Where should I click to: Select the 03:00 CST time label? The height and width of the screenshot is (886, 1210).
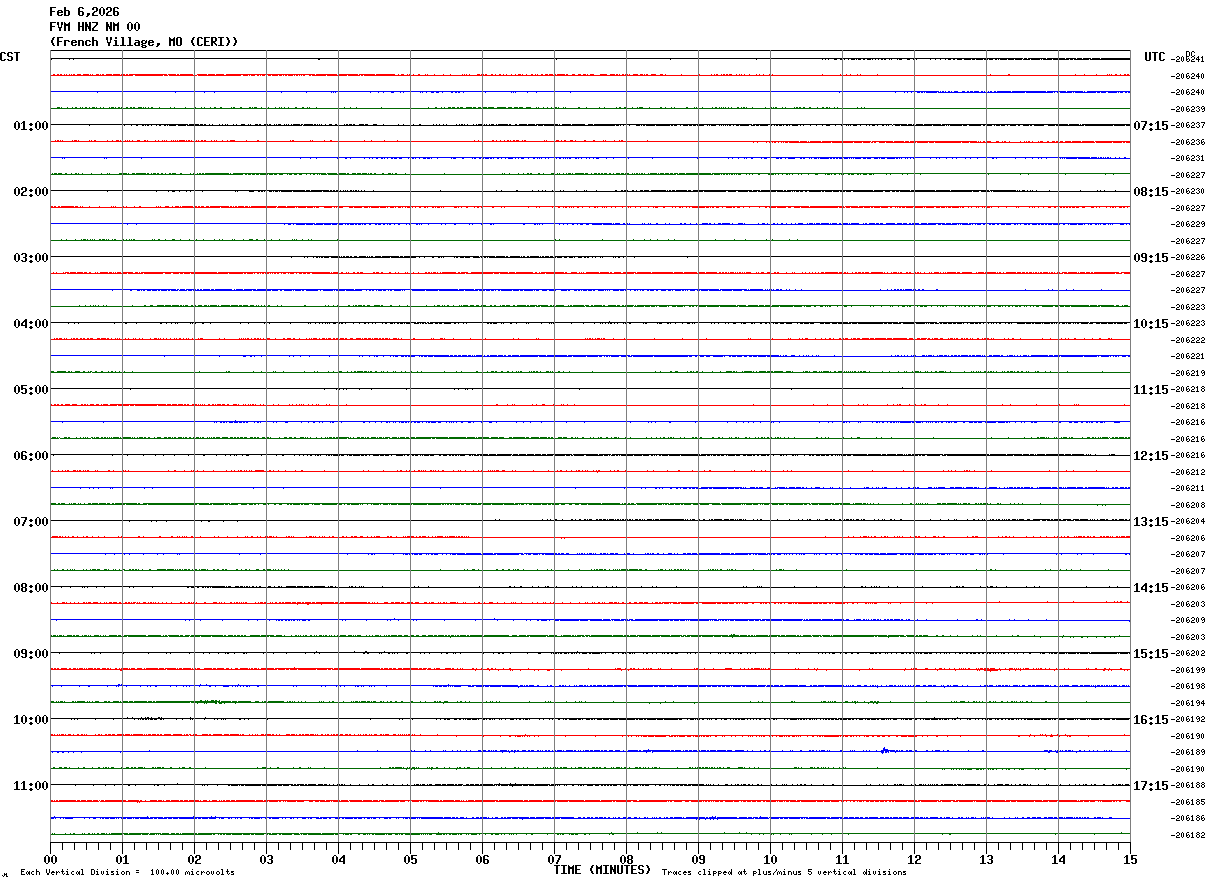click(31, 257)
